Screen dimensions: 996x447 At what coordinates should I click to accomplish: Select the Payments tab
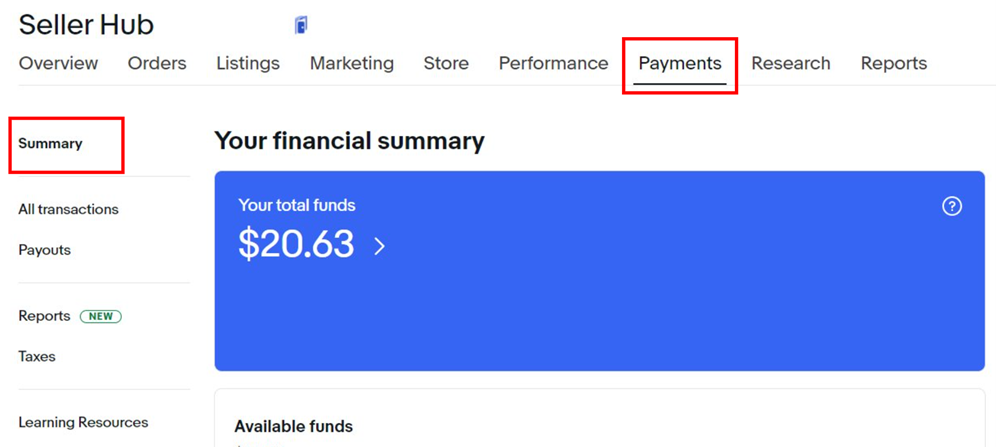tap(680, 63)
